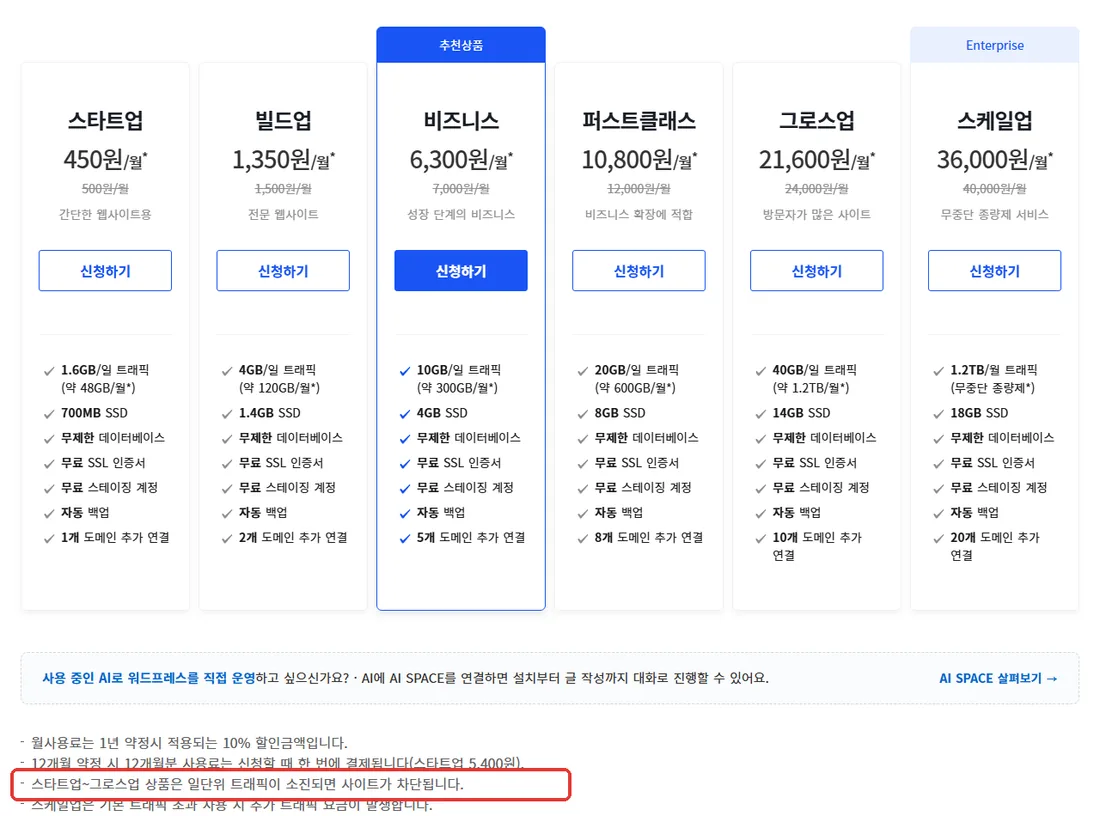Click the 6,300원/월 price
This screenshot has height=816, width=1100.
click(461, 160)
